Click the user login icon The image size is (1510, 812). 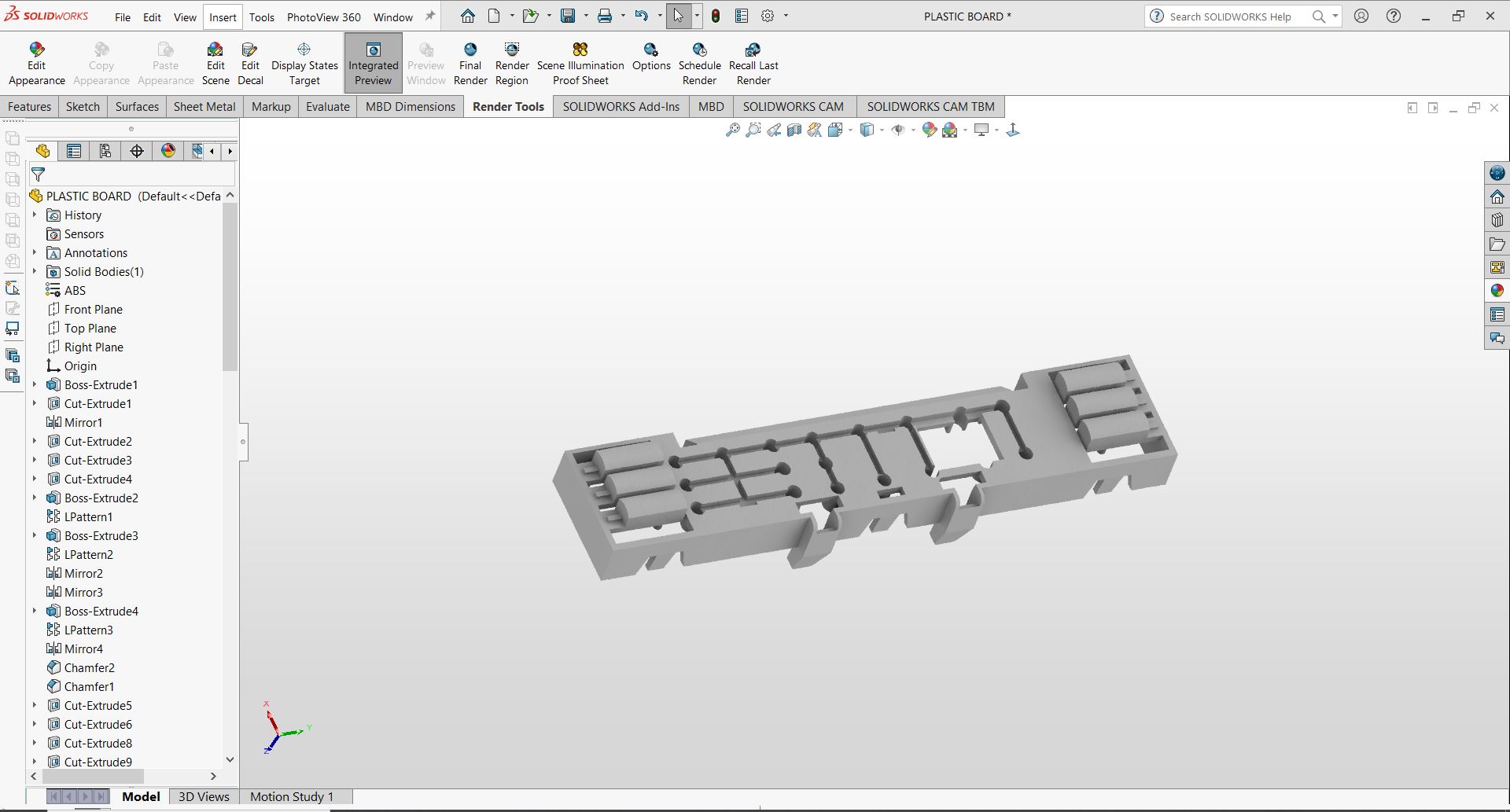click(1361, 16)
